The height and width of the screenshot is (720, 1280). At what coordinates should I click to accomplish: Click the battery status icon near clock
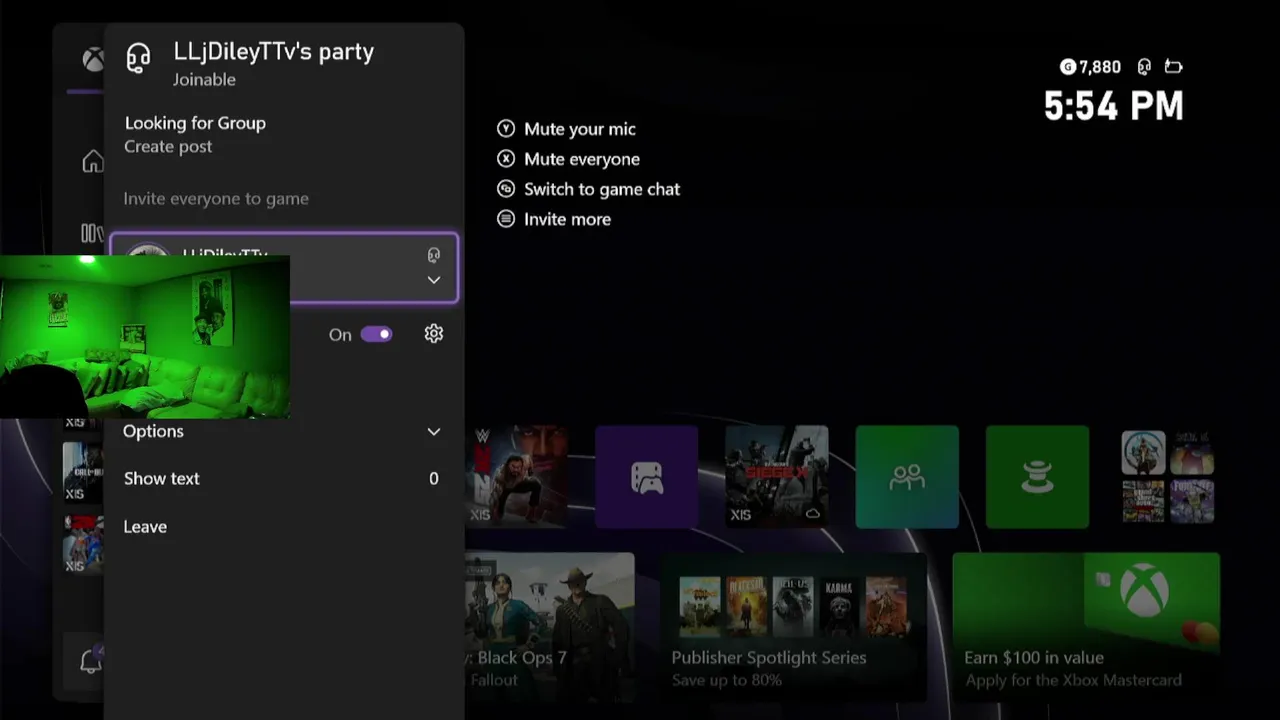[1174, 67]
